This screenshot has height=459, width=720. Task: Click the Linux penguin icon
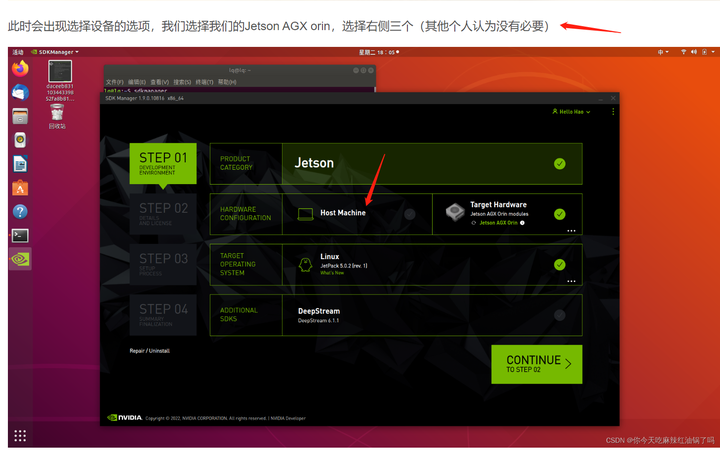pyautogui.click(x=305, y=265)
